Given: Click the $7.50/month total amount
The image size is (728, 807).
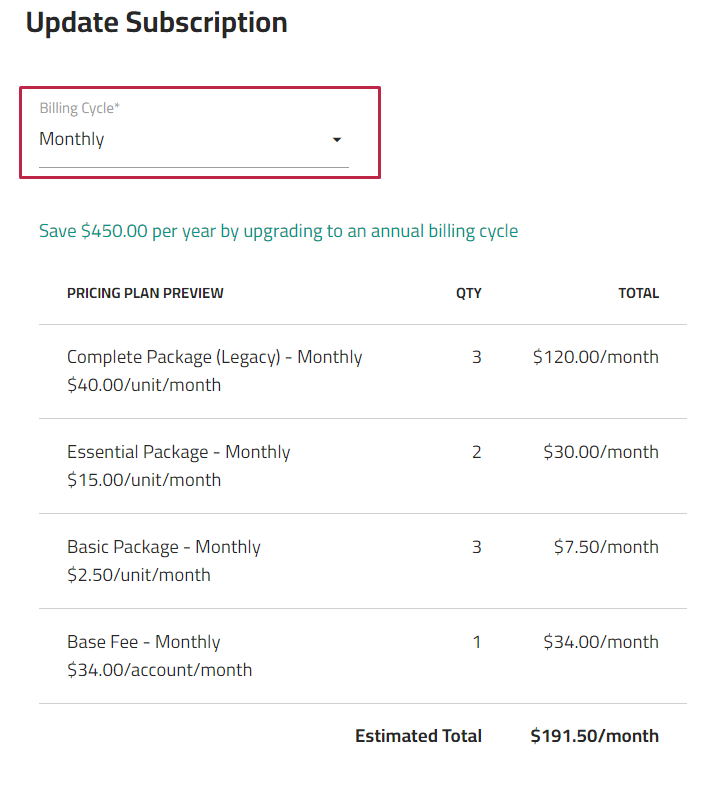Looking at the screenshot, I should click(606, 547).
